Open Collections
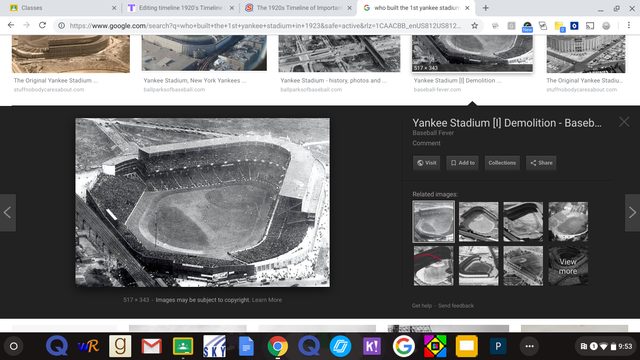Screen dimensions: 640x360 point(502,163)
